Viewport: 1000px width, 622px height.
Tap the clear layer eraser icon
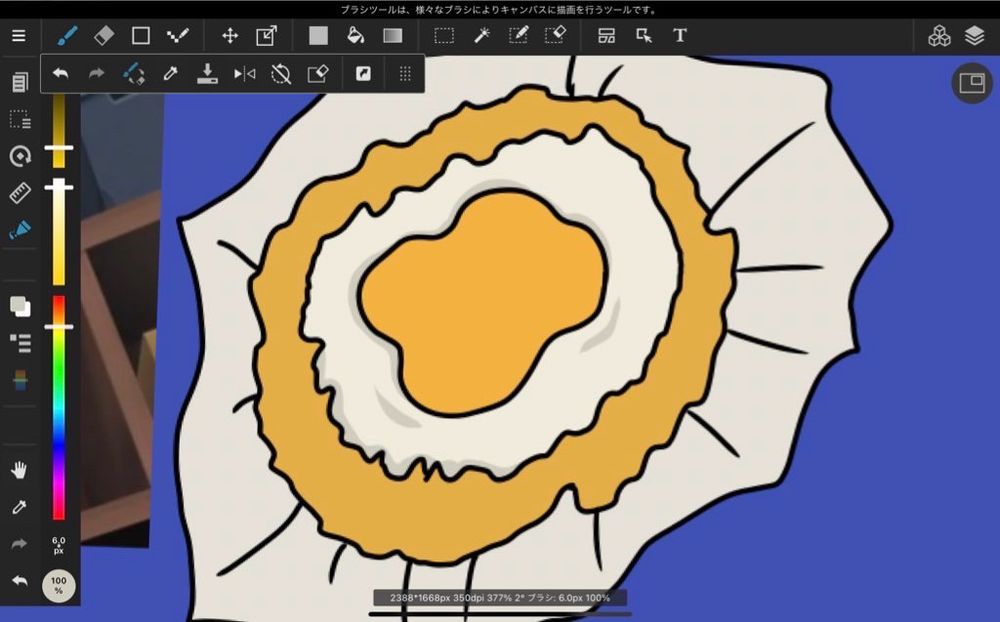click(x=318, y=74)
